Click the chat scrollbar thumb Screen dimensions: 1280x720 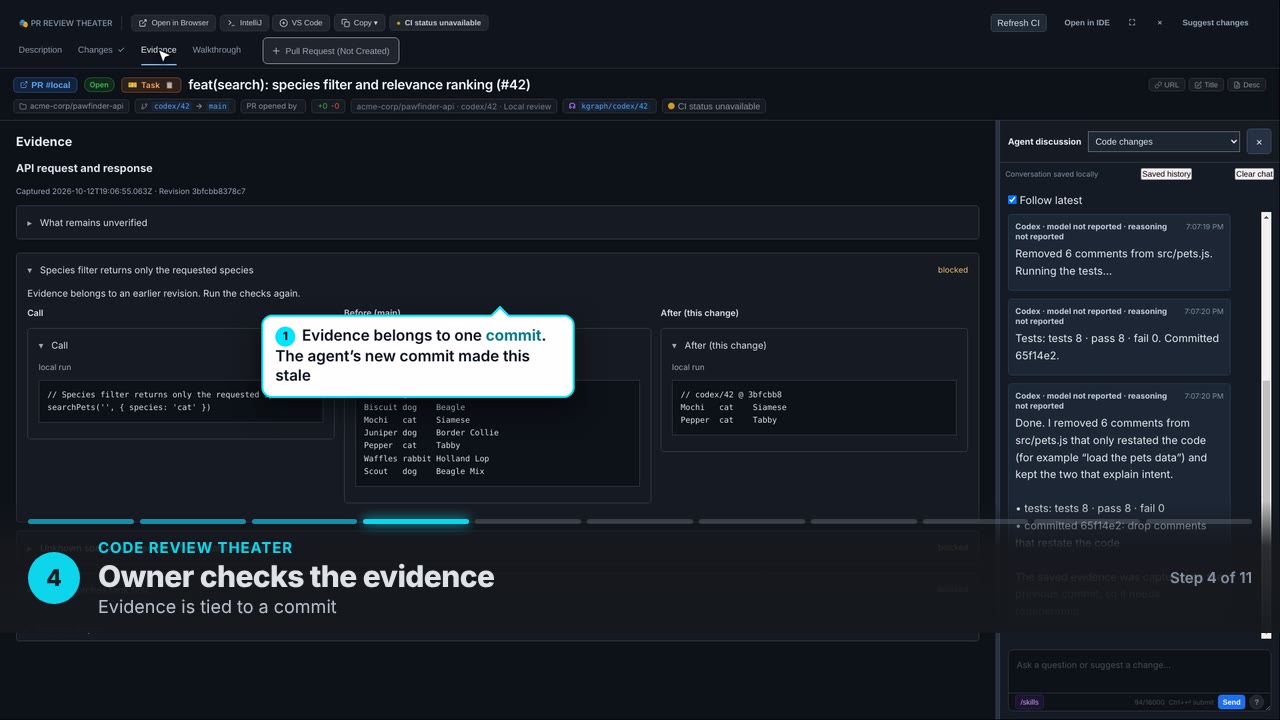point(1266,505)
